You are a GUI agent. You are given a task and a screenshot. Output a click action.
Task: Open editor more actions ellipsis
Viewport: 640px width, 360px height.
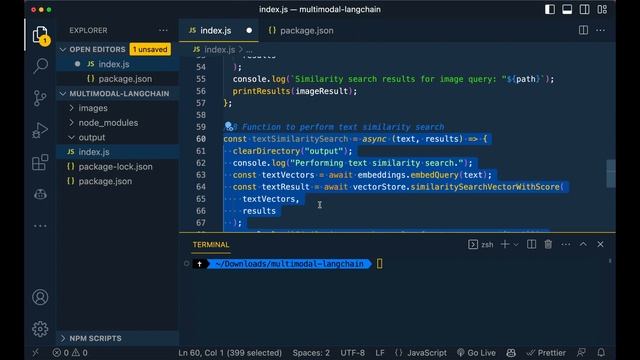[600, 30]
